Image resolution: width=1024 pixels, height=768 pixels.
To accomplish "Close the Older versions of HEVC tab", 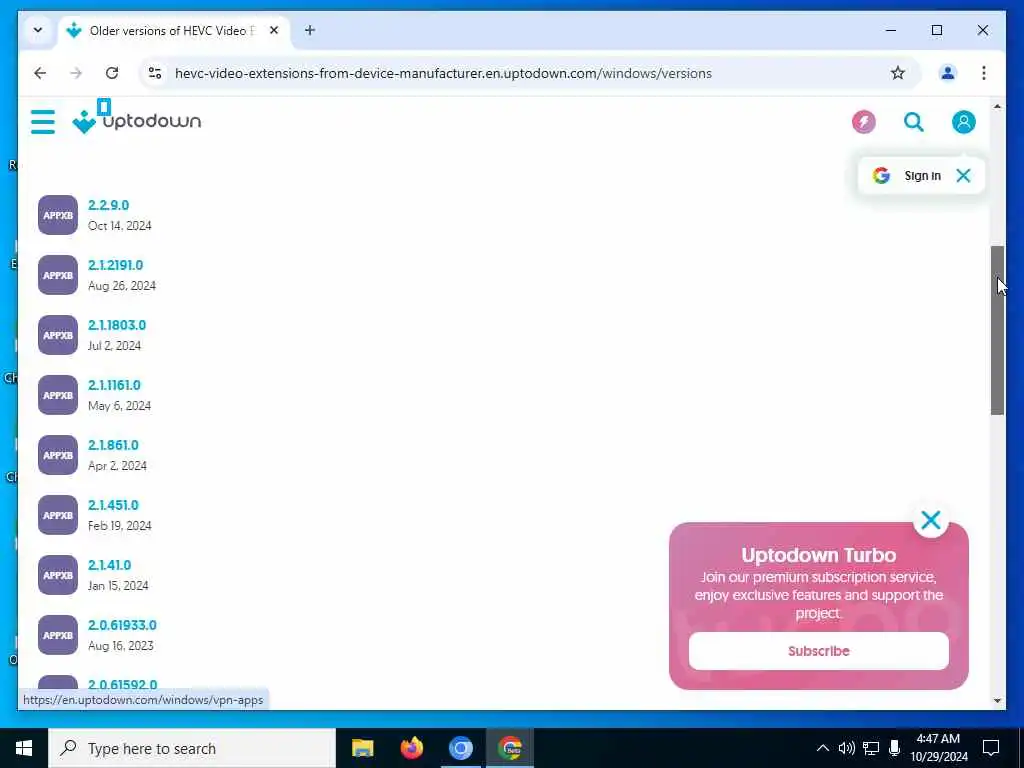I will pos(274,31).
